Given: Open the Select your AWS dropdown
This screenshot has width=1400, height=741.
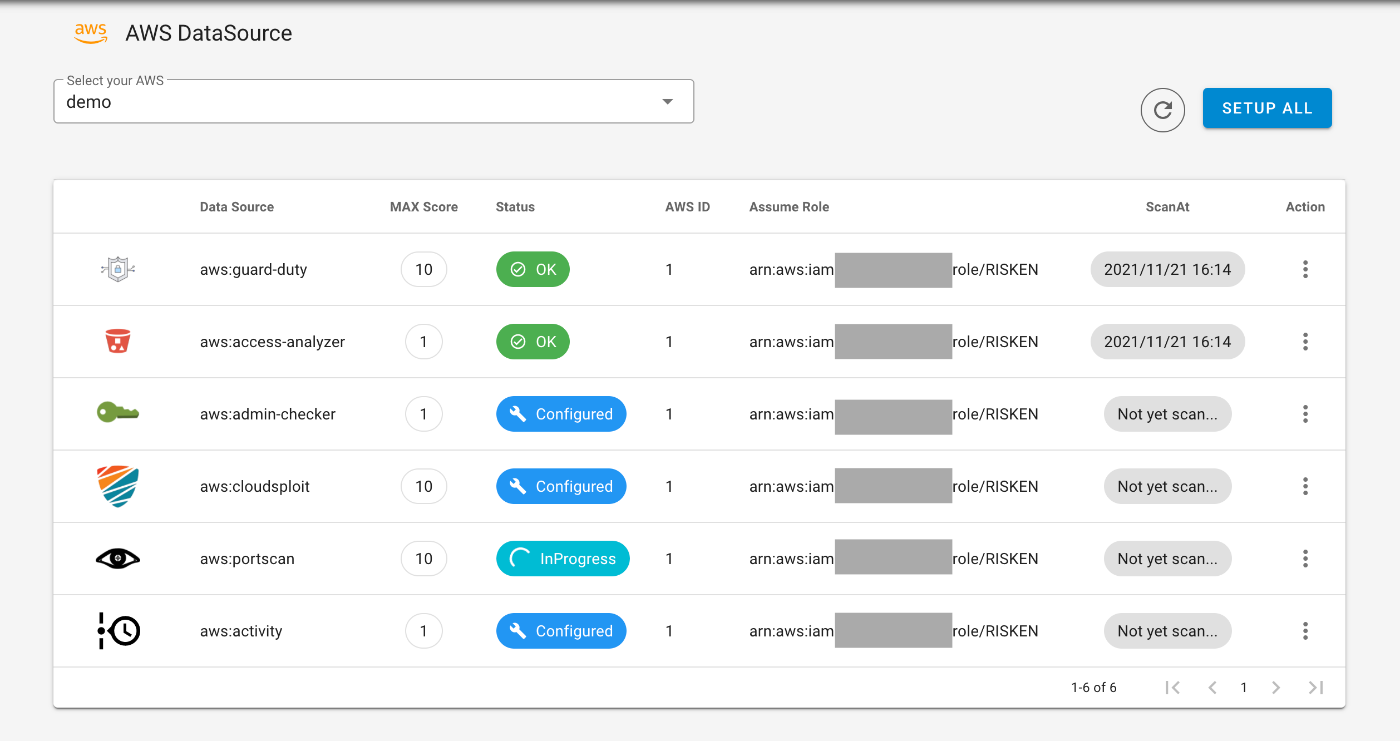Looking at the screenshot, I should [373, 101].
